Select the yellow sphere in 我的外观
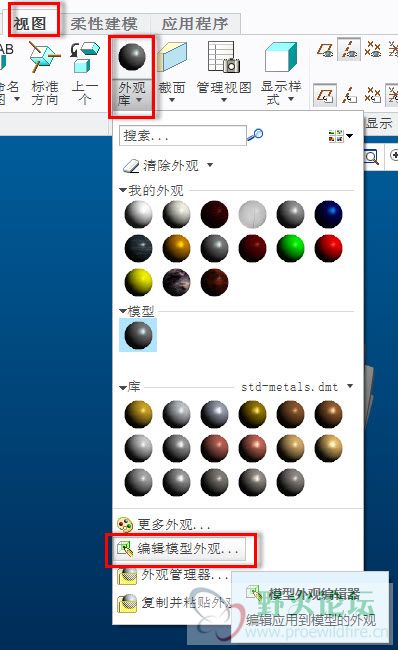 point(138,282)
